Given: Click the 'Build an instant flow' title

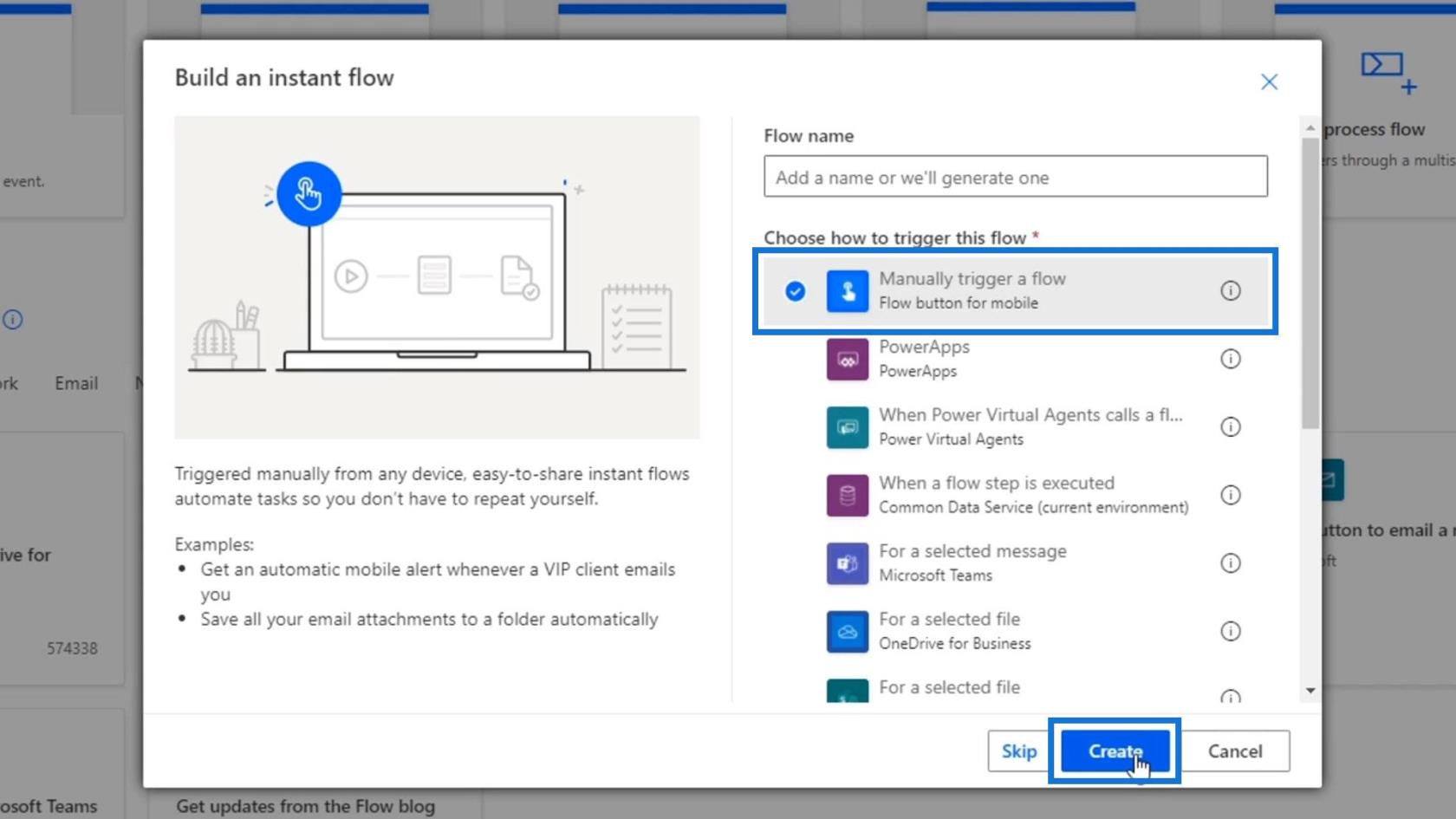Looking at the screenshot, I should coord(284,78).
